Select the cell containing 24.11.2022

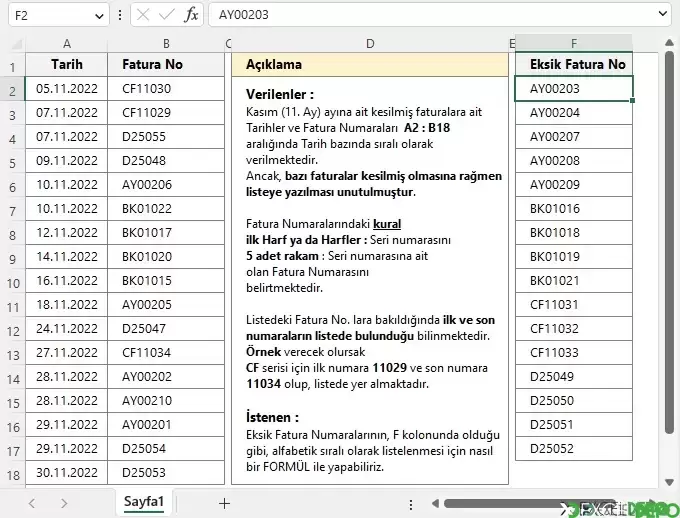click(66, 329)
